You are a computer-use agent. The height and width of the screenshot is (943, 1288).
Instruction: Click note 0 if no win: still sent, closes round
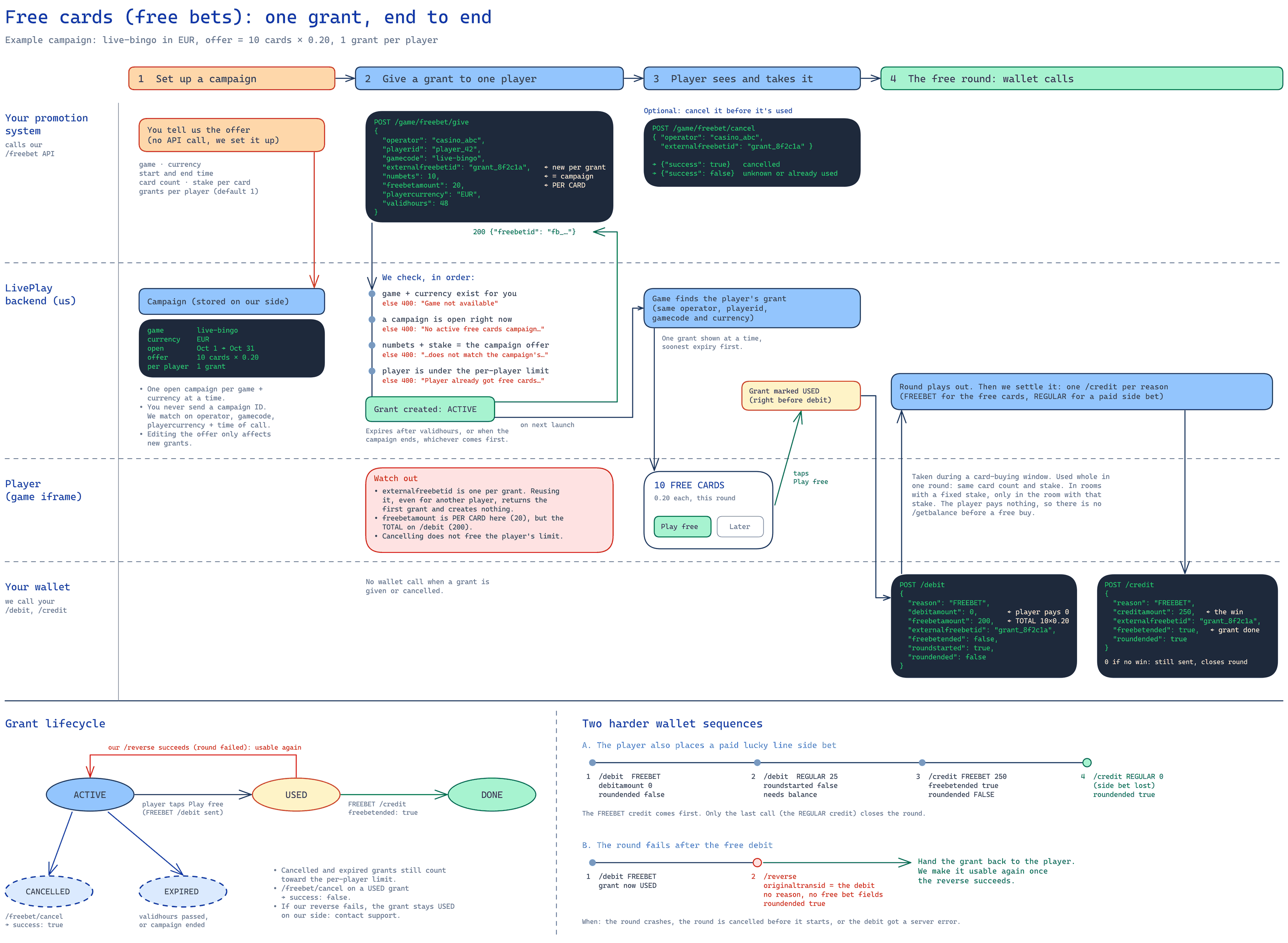pos(1176,662)
